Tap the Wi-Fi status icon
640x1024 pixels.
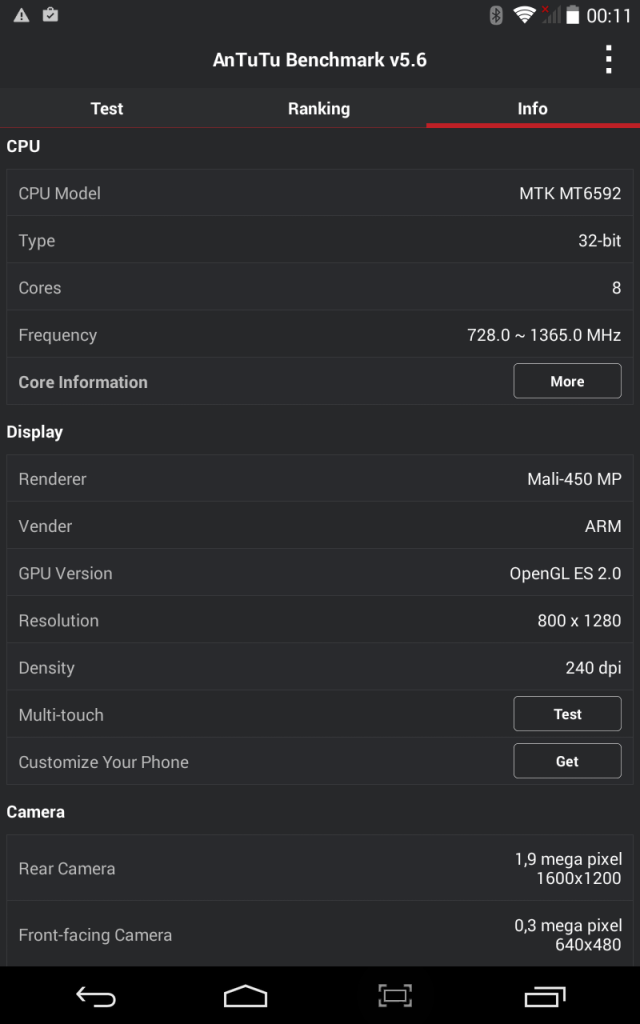[x=524, y=15]
